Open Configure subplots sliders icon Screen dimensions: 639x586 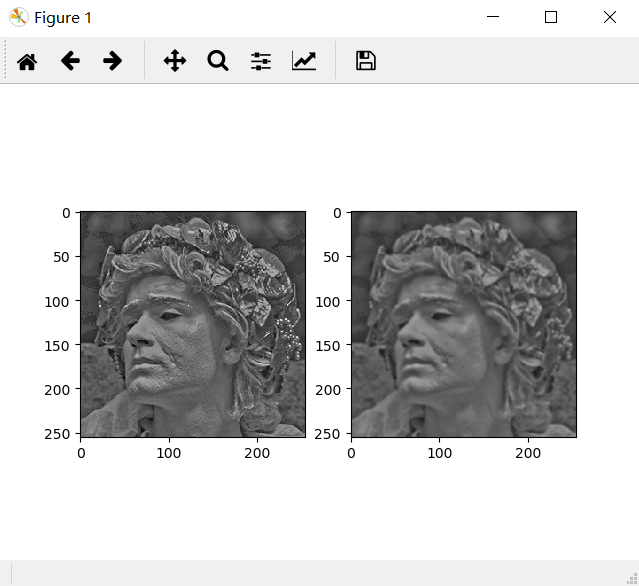[261, 61]
